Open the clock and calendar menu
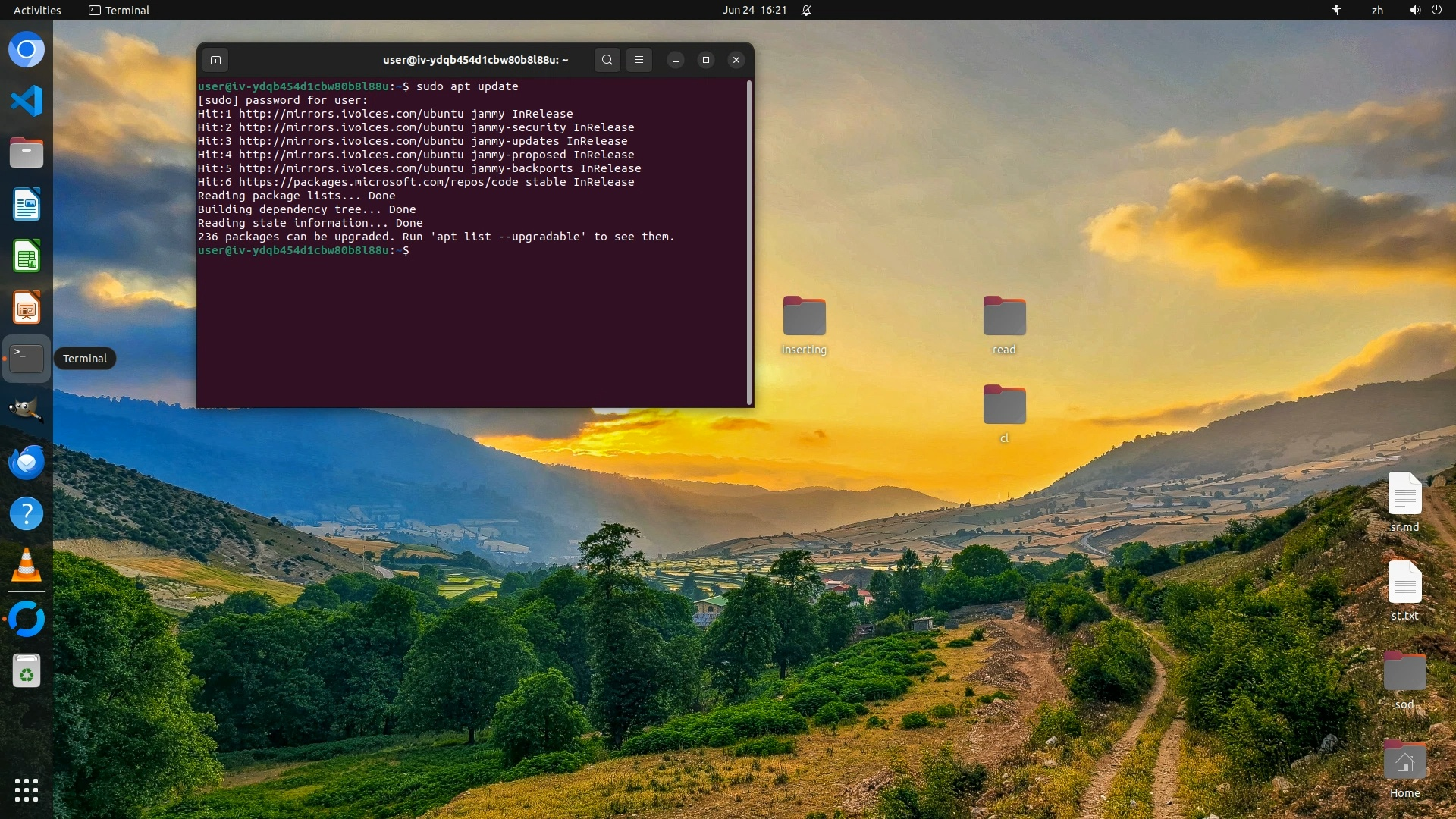1456x819 pixels. click(x=754, y=10)
